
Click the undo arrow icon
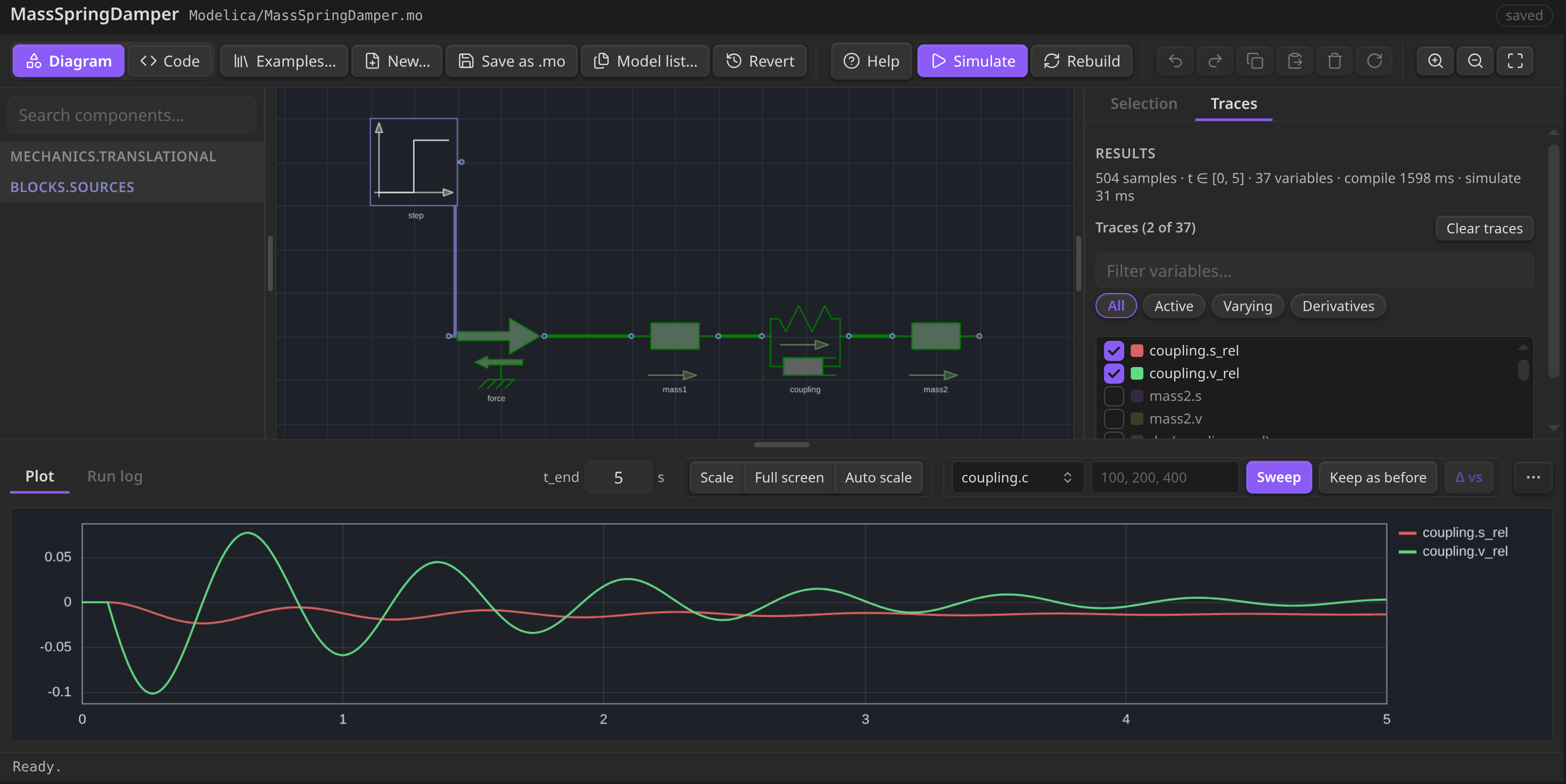click(x=1175, y=61)
